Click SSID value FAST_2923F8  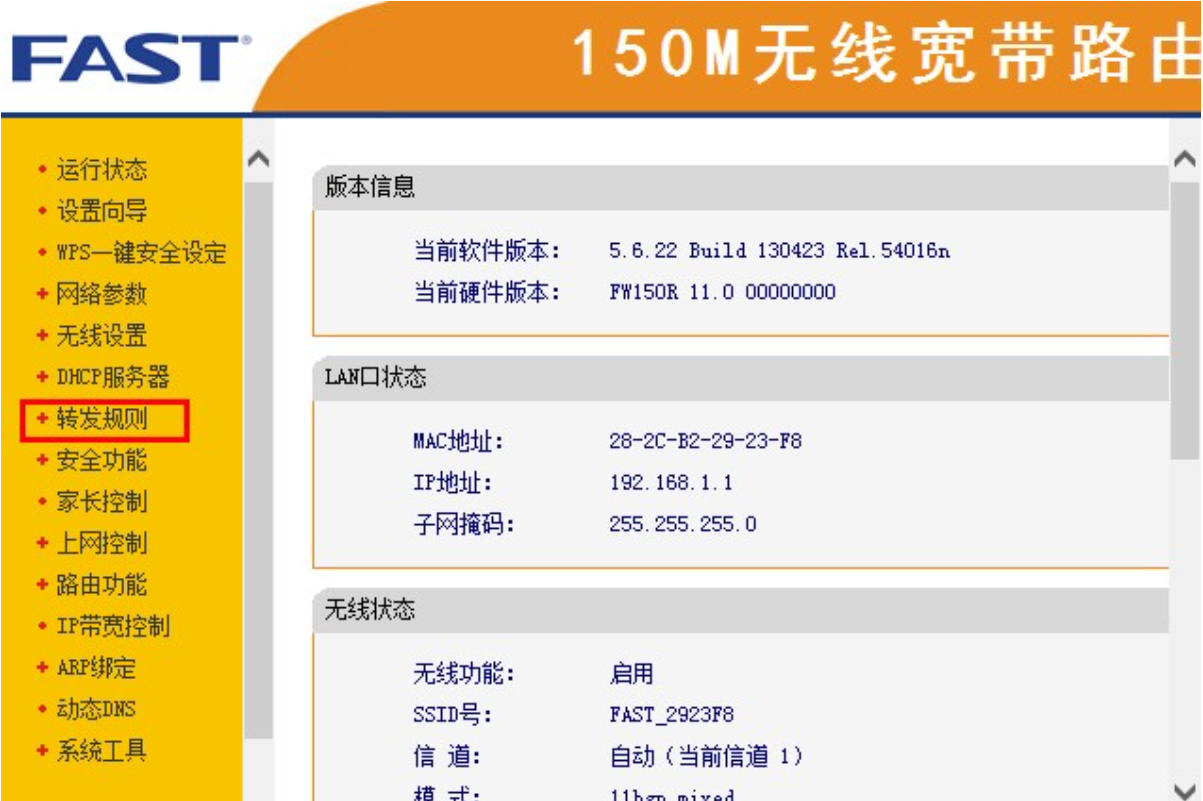(671, 715)
